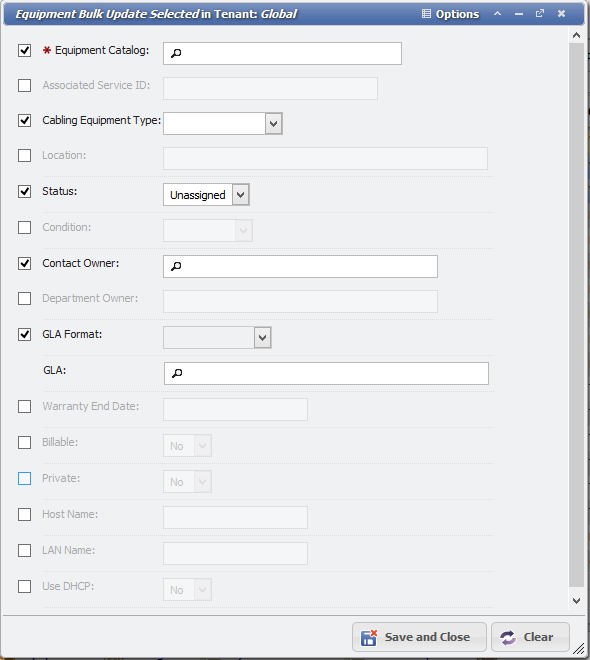Click the Save and Close button
This screenshot has height=660, width=590.
(x=419, y=637)
